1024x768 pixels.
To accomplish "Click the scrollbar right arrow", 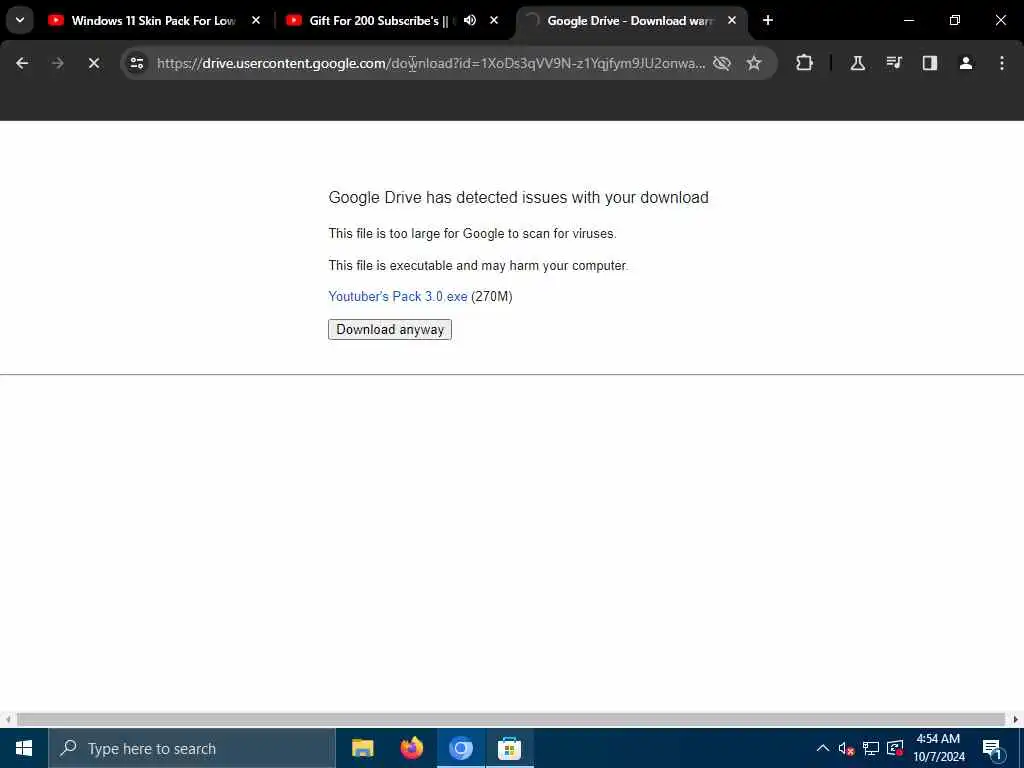I will click(x=1016, y=719).
